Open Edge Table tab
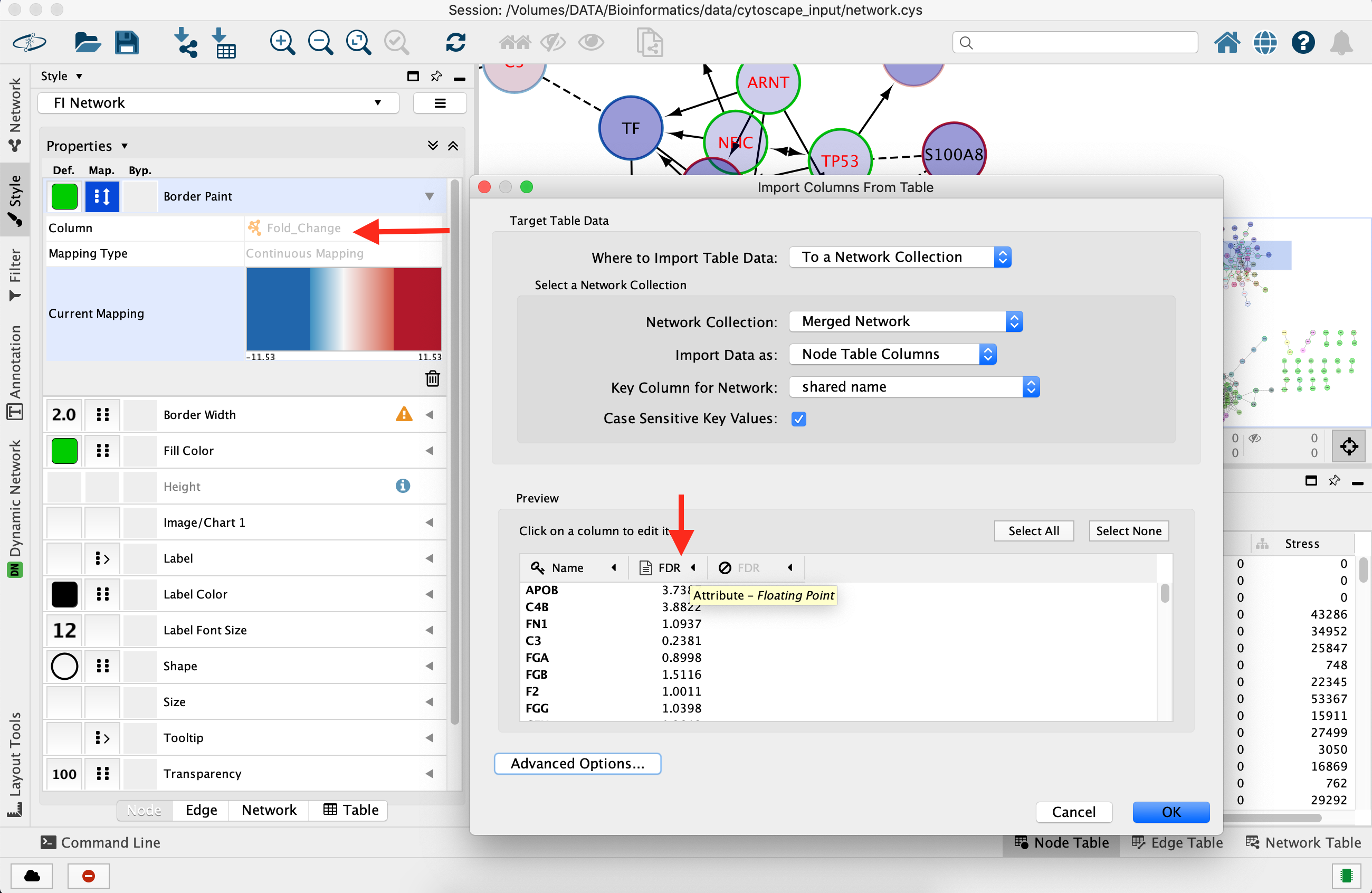Screen dimensions: 1372x893 [1177, 842]
